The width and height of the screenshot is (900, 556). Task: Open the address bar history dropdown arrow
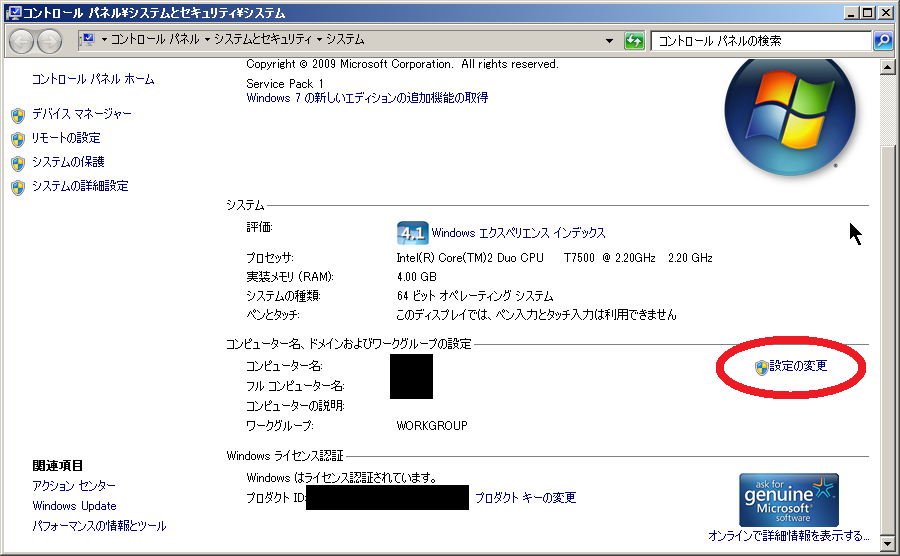click(609, 41)
